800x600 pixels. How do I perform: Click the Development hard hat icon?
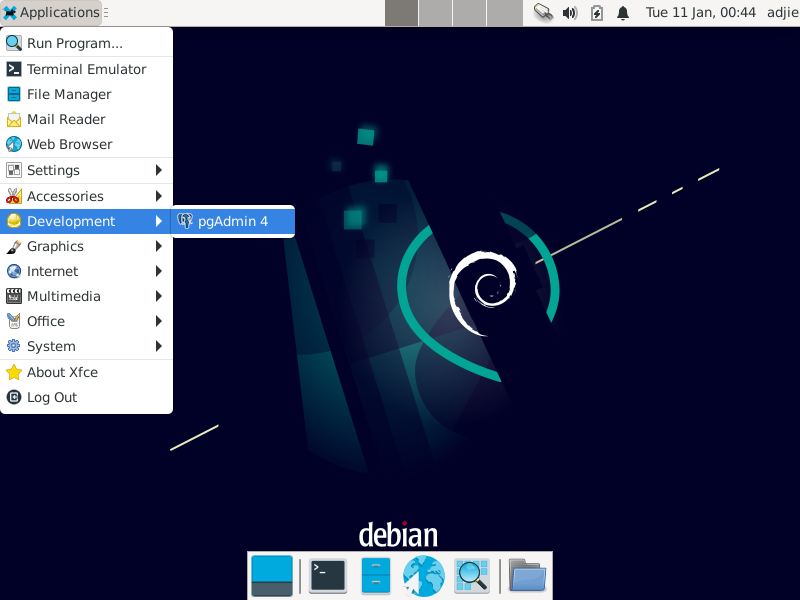point(14,221)
